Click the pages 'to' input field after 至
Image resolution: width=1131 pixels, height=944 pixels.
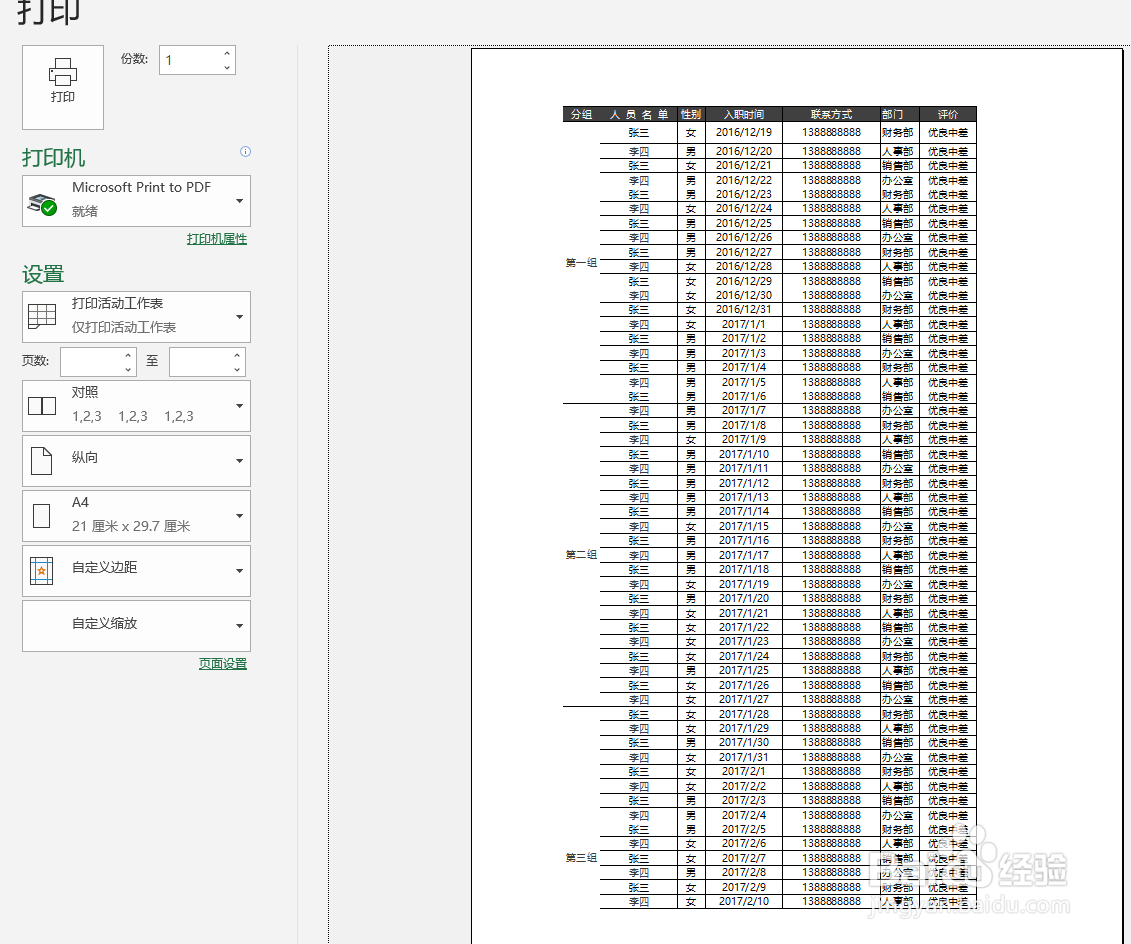(201, 362)
